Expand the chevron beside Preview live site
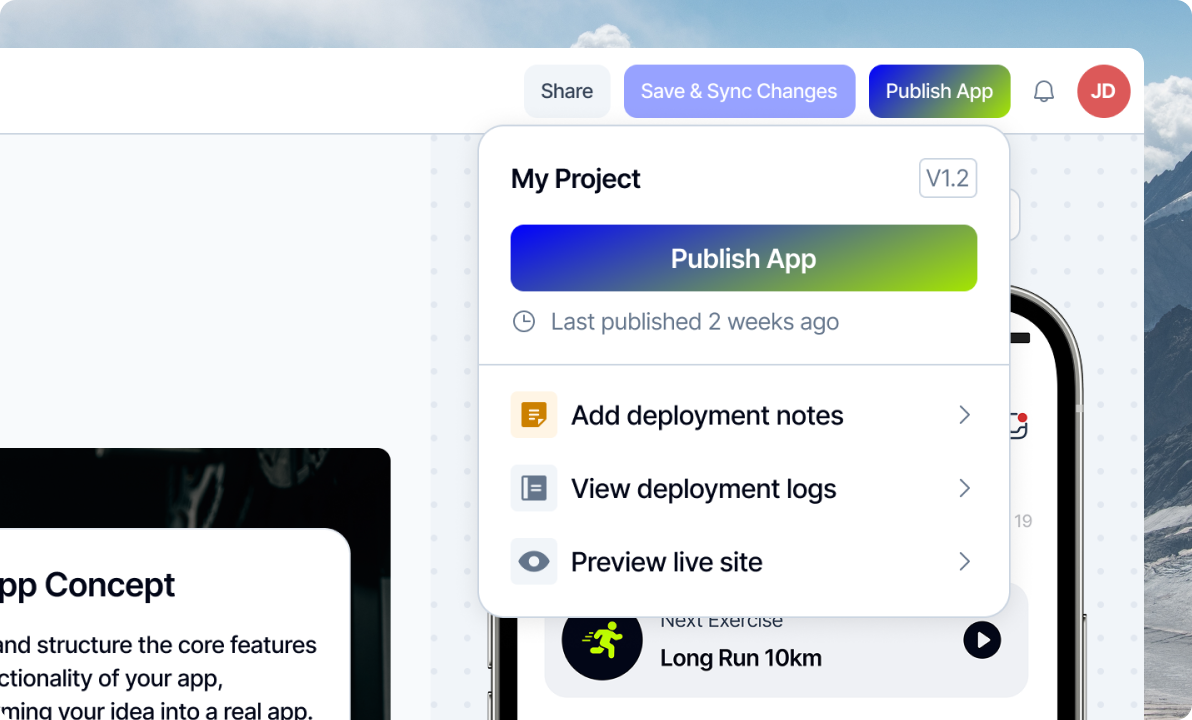Viewport: 1192px width, 720px height. [964, 562]
